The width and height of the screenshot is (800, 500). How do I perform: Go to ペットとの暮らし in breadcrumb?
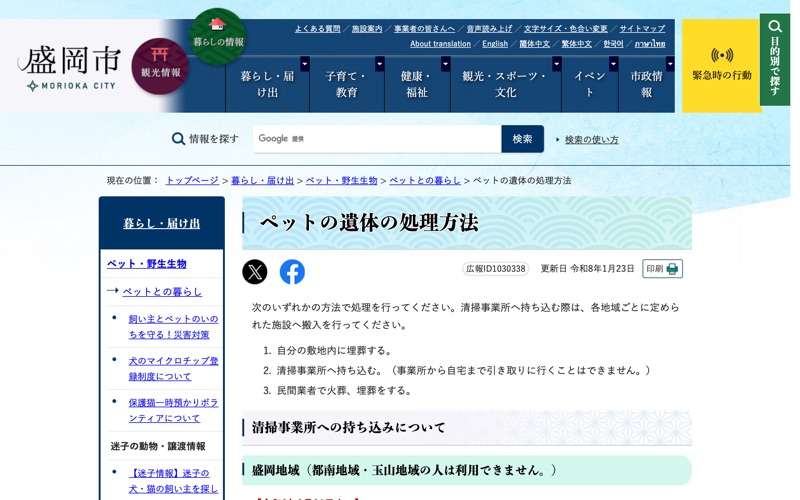click(x=425, y=180)
